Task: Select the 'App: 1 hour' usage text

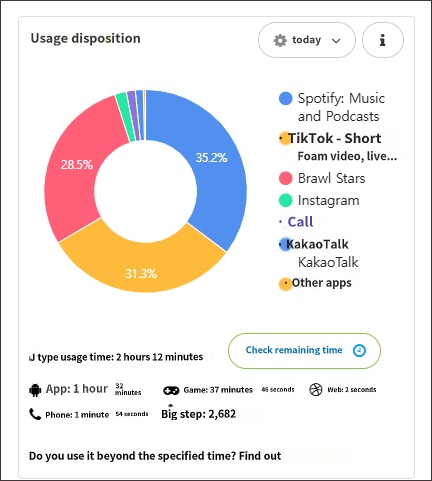Action: [x=77, y=389]
